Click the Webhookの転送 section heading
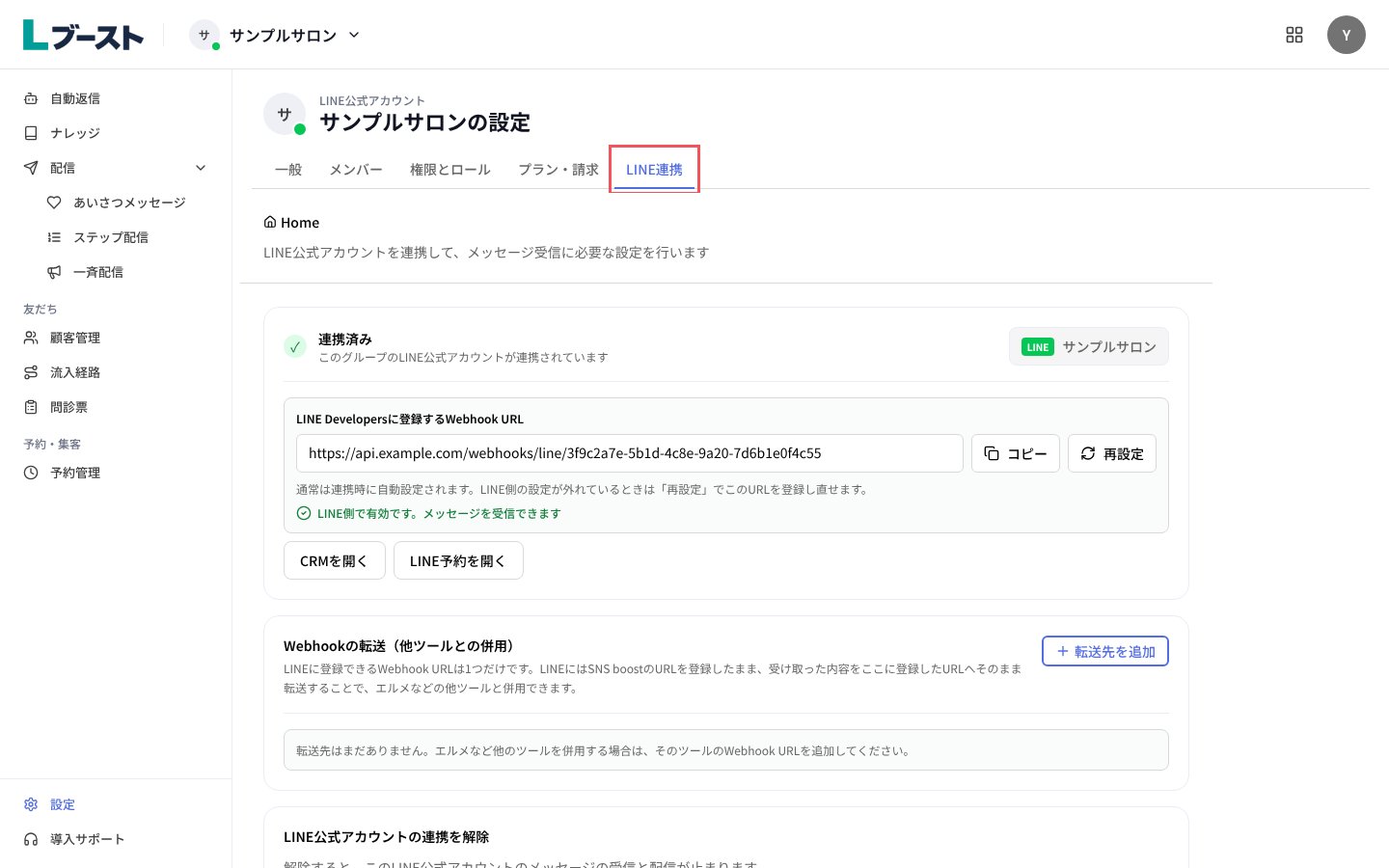1389x868 pixels. 402,645
